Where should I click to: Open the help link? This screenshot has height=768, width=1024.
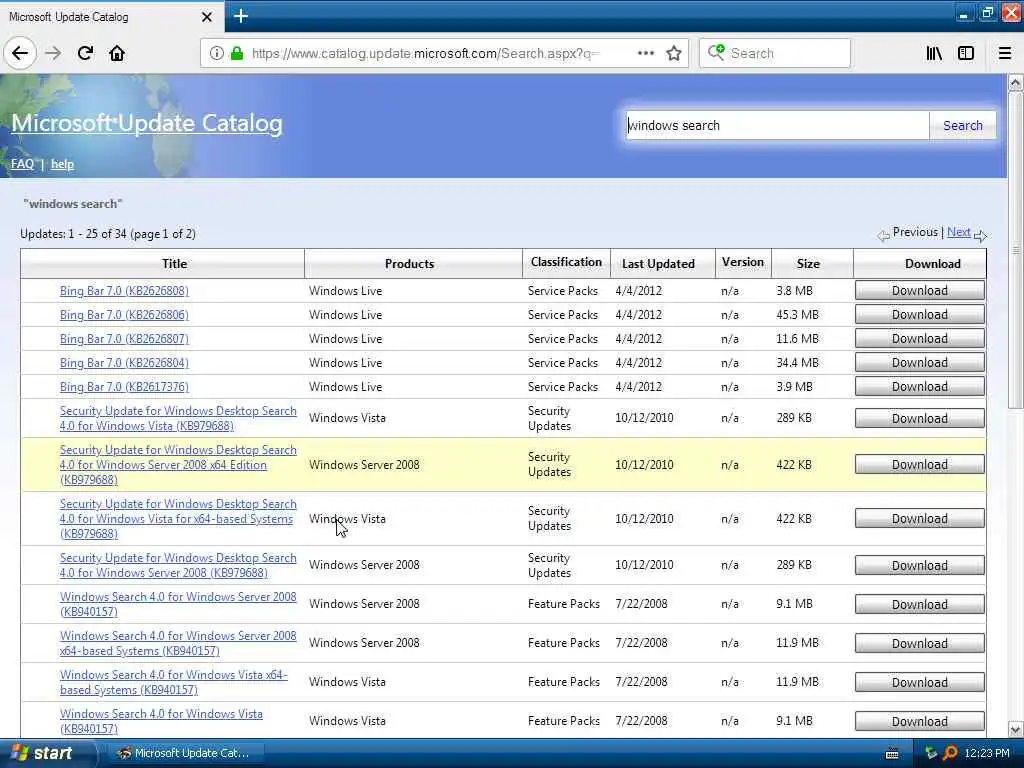coord(63,164)
